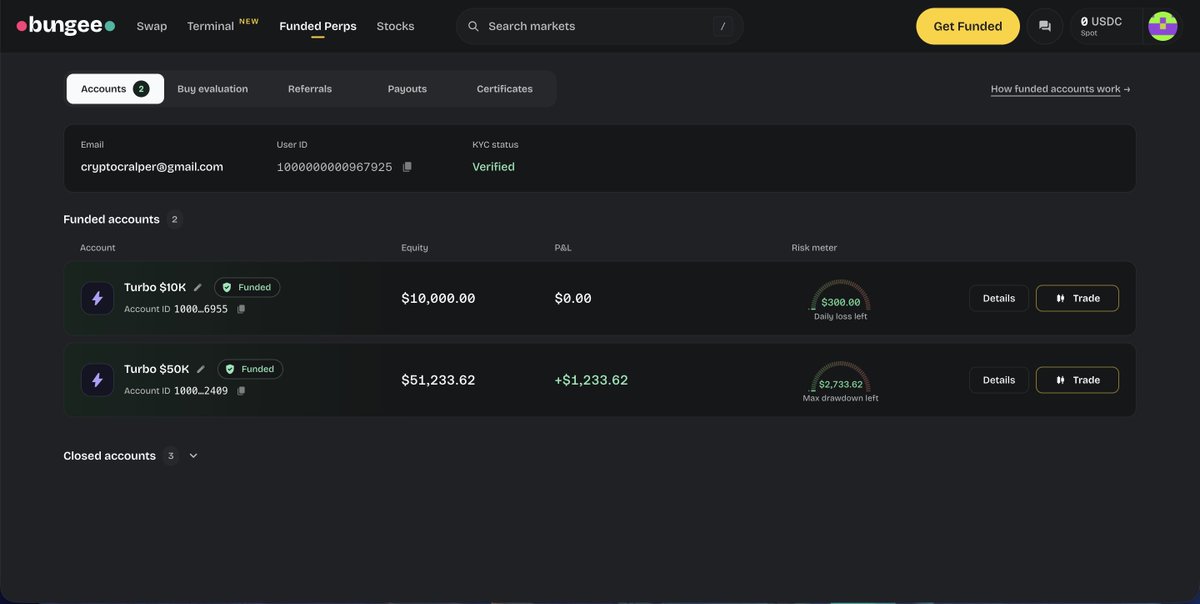Click the Turbo $50K lightning icon
The width and height of the screenshot is (1200, 604).
tap(97, 380)
